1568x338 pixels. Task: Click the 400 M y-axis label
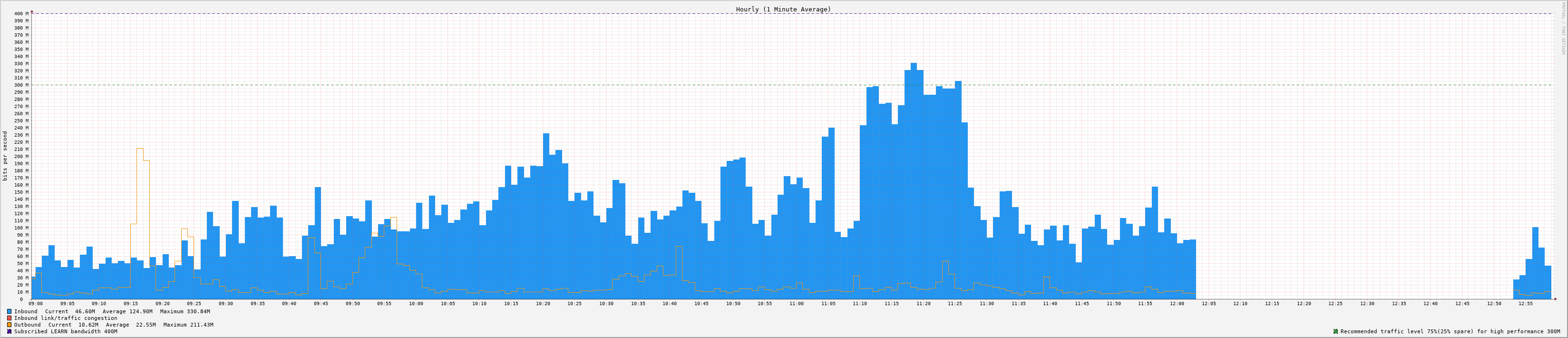coord(21,13)
